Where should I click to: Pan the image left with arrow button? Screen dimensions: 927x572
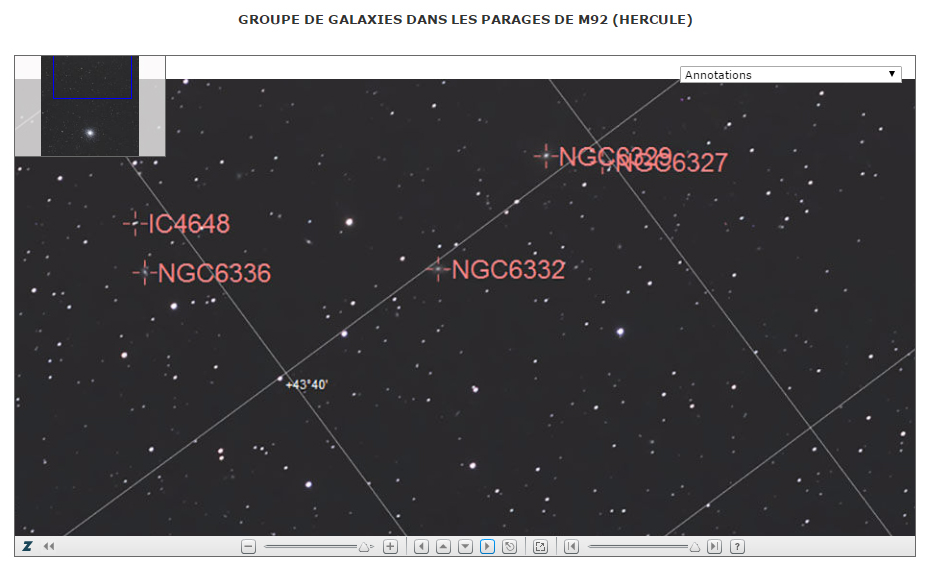coord(421,547)
